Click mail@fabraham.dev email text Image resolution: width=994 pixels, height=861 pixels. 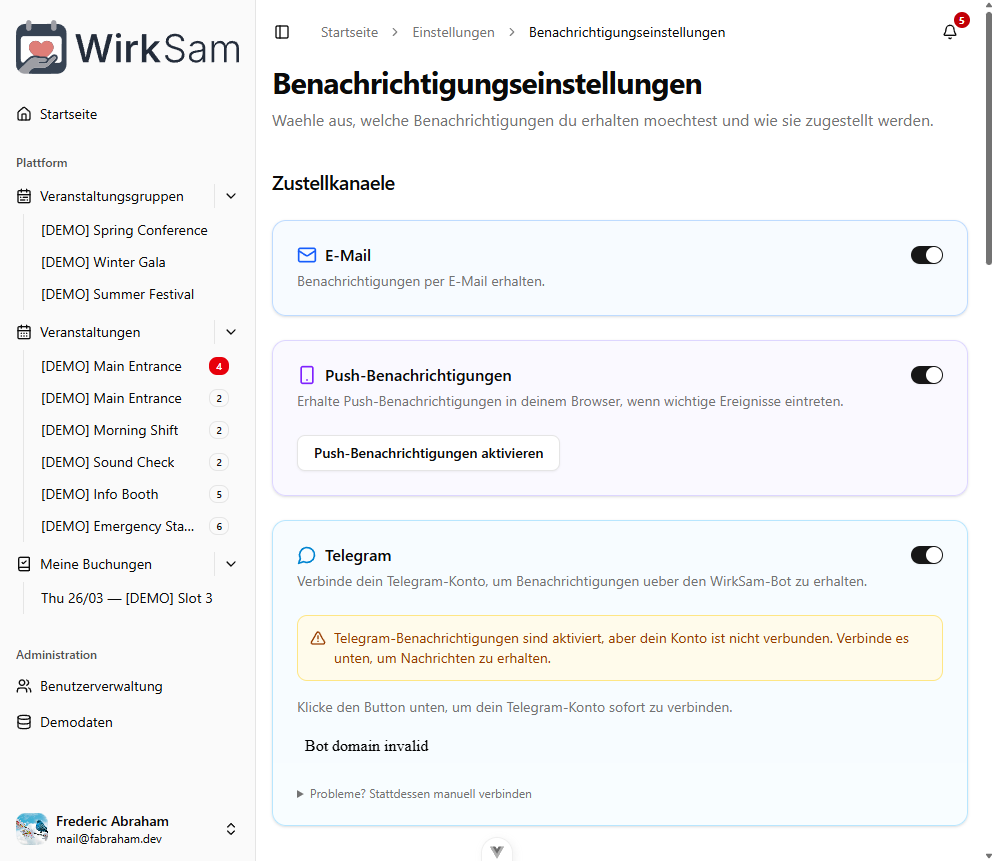[x=109, y=839]
